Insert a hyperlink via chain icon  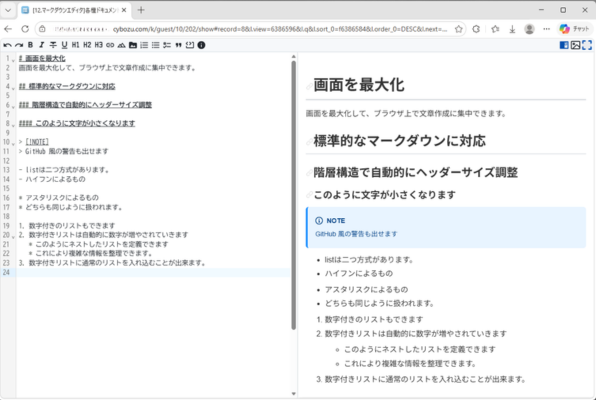[x=110, y=45]
